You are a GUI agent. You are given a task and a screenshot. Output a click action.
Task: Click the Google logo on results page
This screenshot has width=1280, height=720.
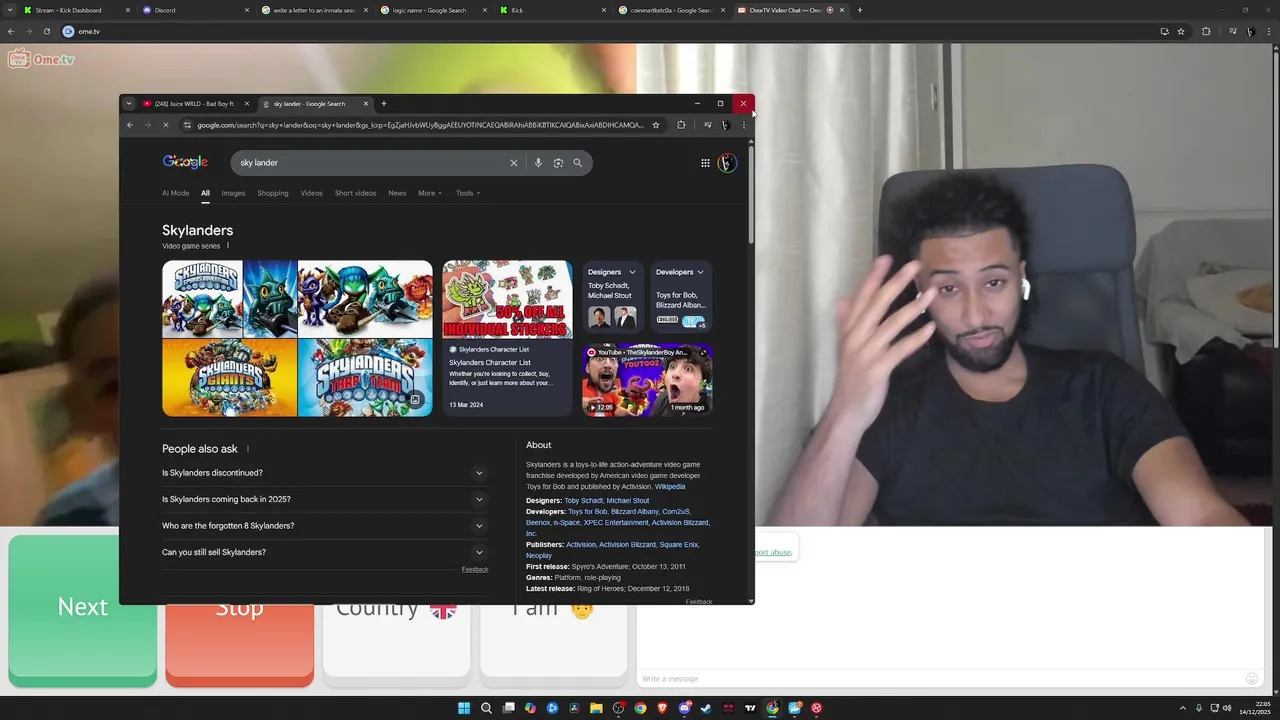coord(185,162)
